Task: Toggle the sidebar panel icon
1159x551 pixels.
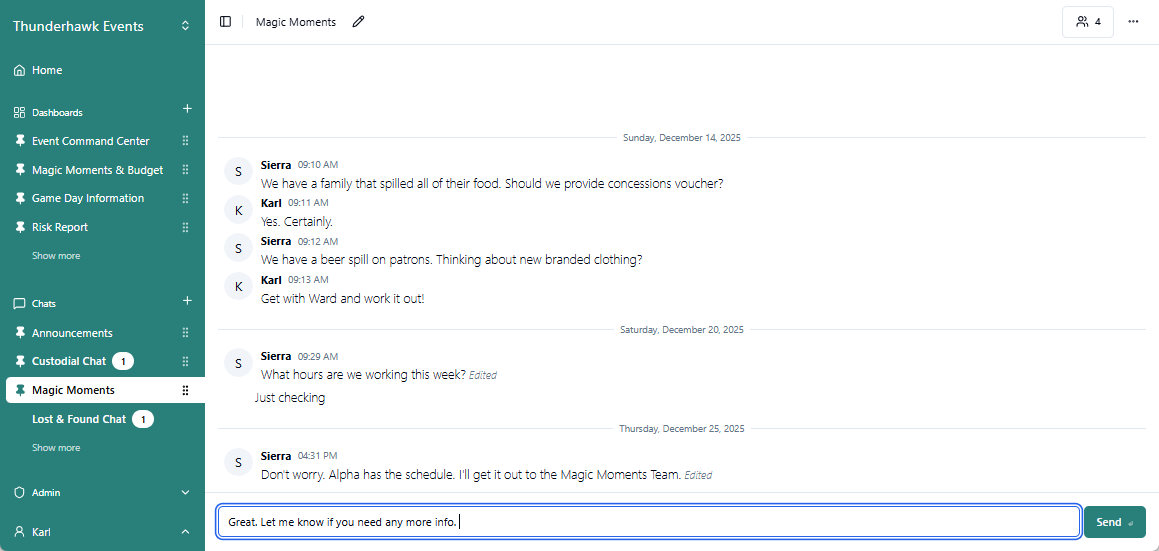Action: pos(225,22)
